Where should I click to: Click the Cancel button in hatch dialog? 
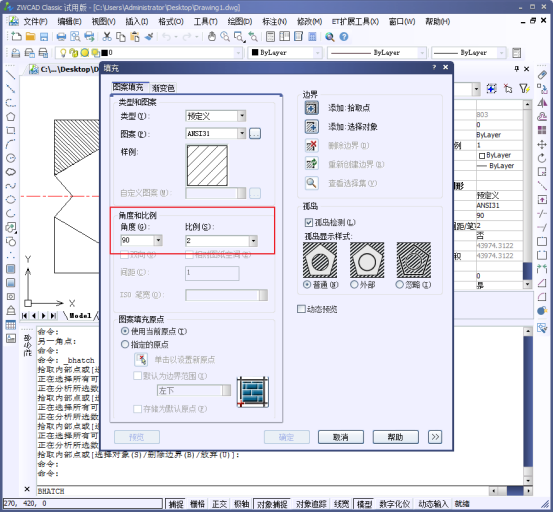(x=341, y=437)
